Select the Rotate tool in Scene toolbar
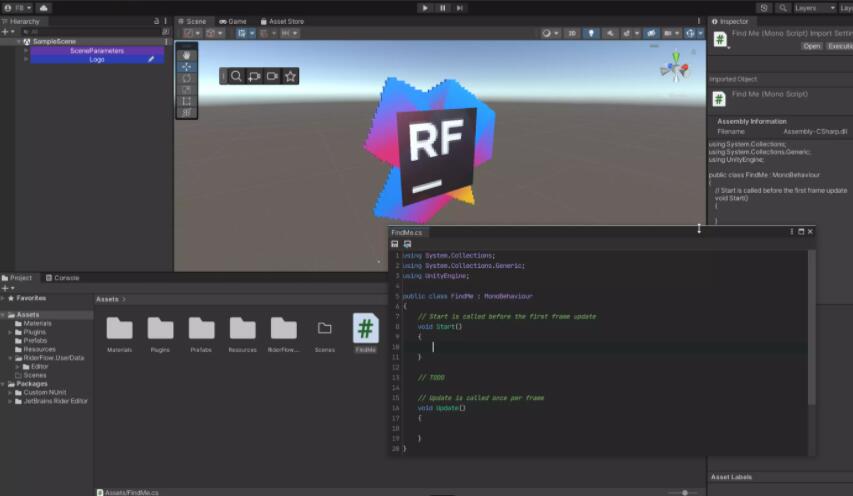 point(187,78)
